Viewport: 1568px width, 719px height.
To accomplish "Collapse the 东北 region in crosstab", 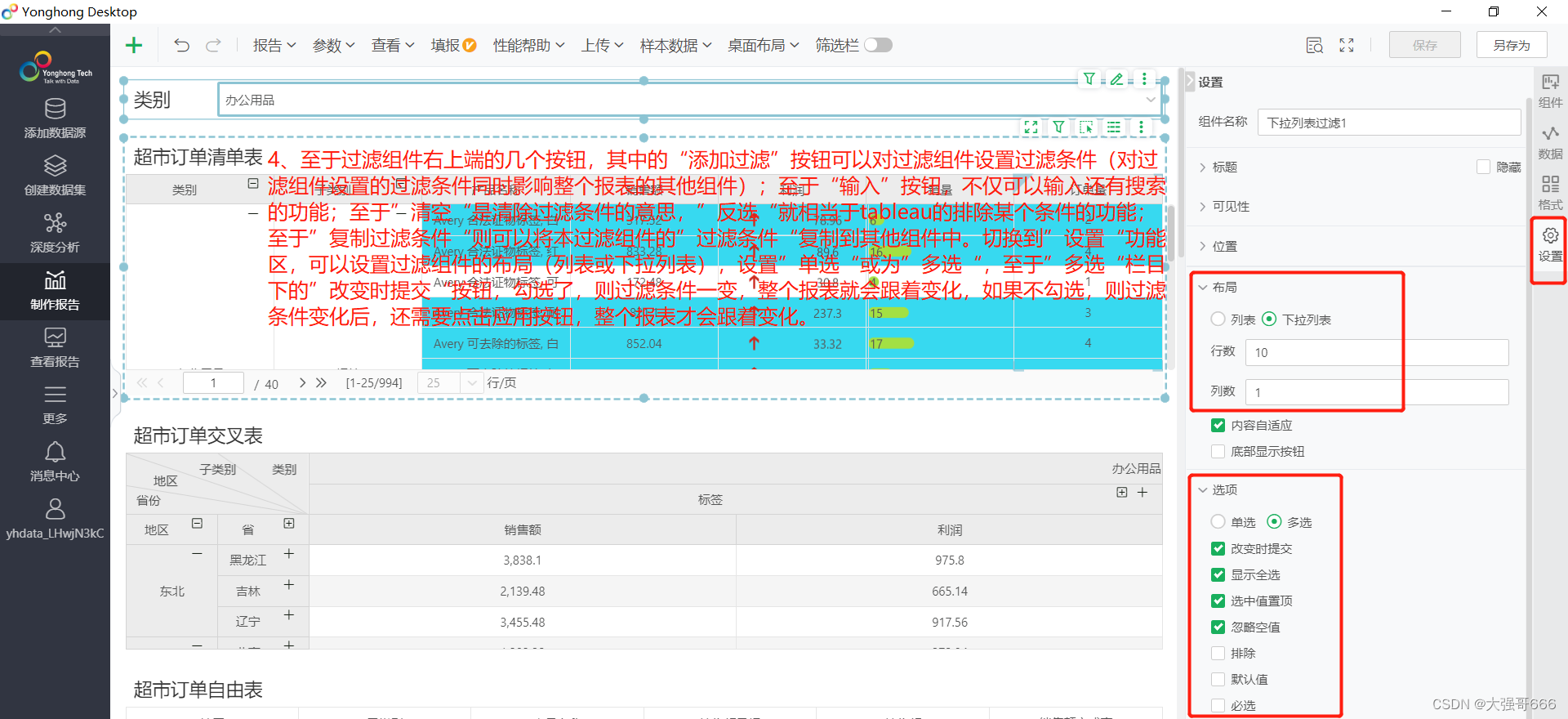I will (x=197, y=554).
